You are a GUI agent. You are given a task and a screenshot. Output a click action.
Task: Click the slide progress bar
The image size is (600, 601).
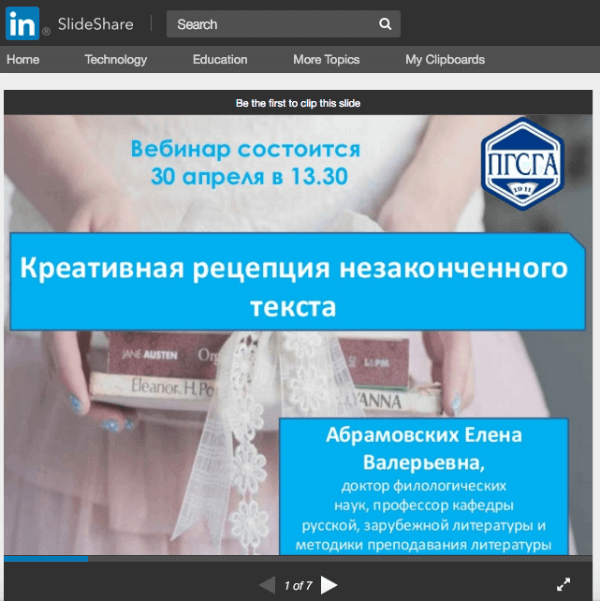tap(298, 559)
